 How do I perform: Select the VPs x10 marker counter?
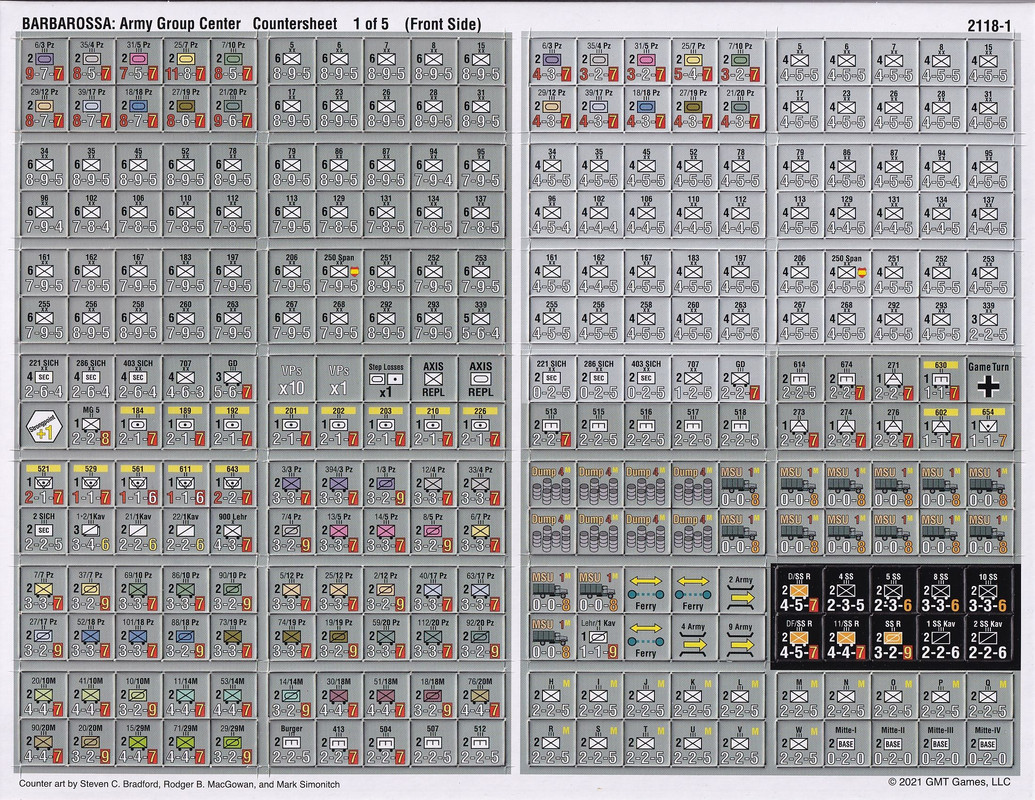[x=292, y=379]
